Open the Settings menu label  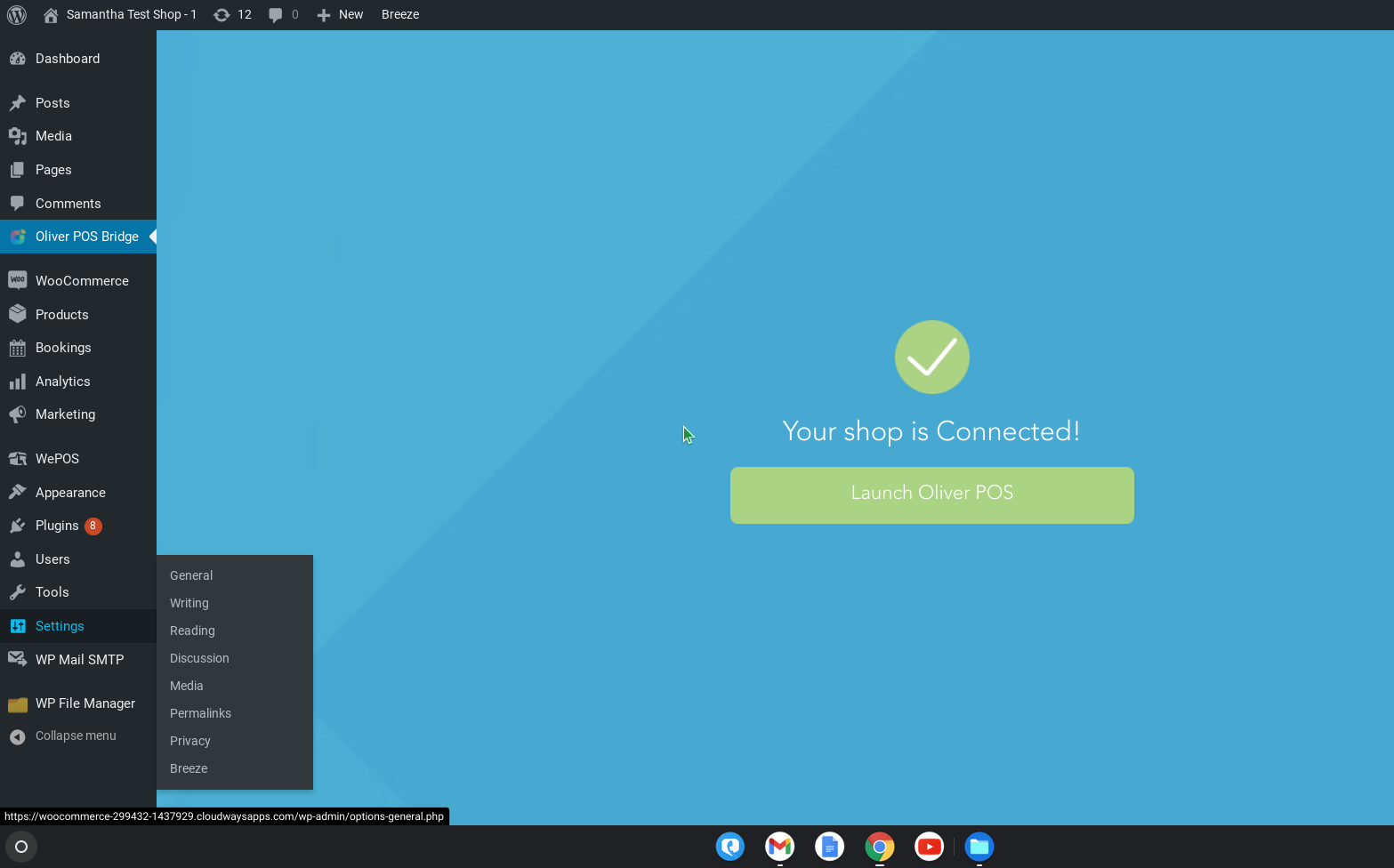[x=60, y=626]
